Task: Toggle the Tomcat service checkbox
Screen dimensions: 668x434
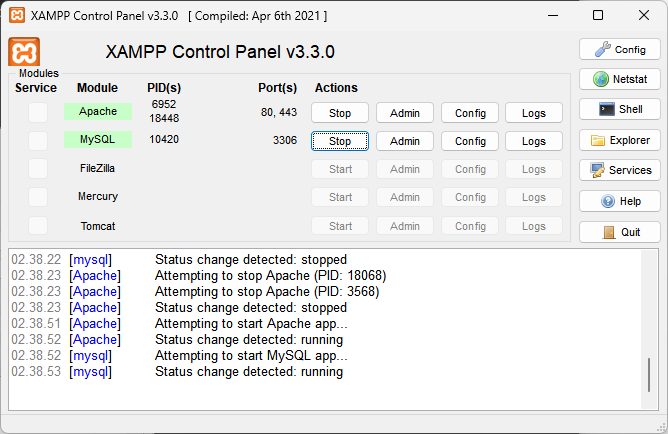Action: click(38, 225)
